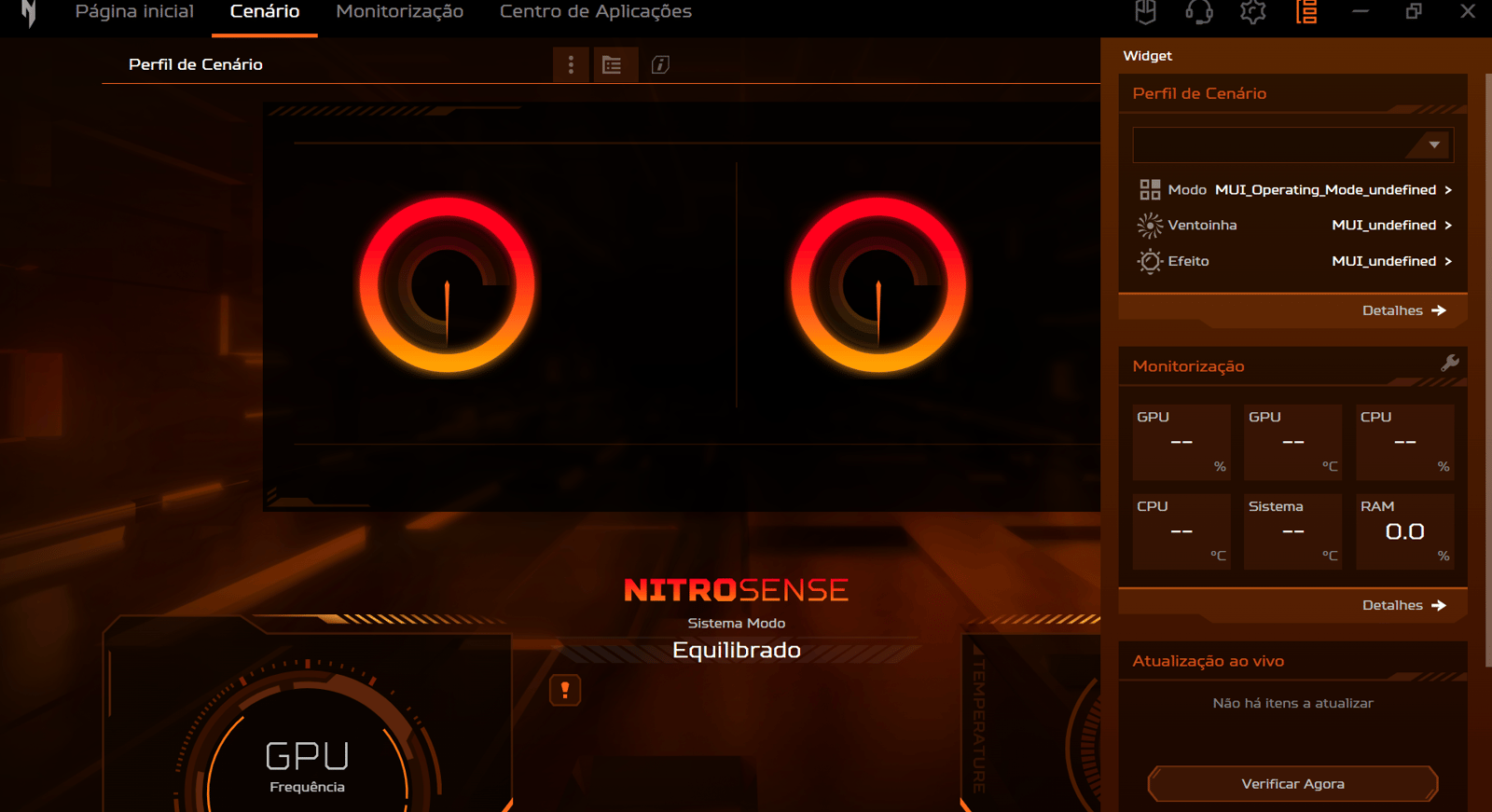The image size is (1492, 812).
Task: Minimize the NitroSense window
Action: click(x=1361, y=12)
